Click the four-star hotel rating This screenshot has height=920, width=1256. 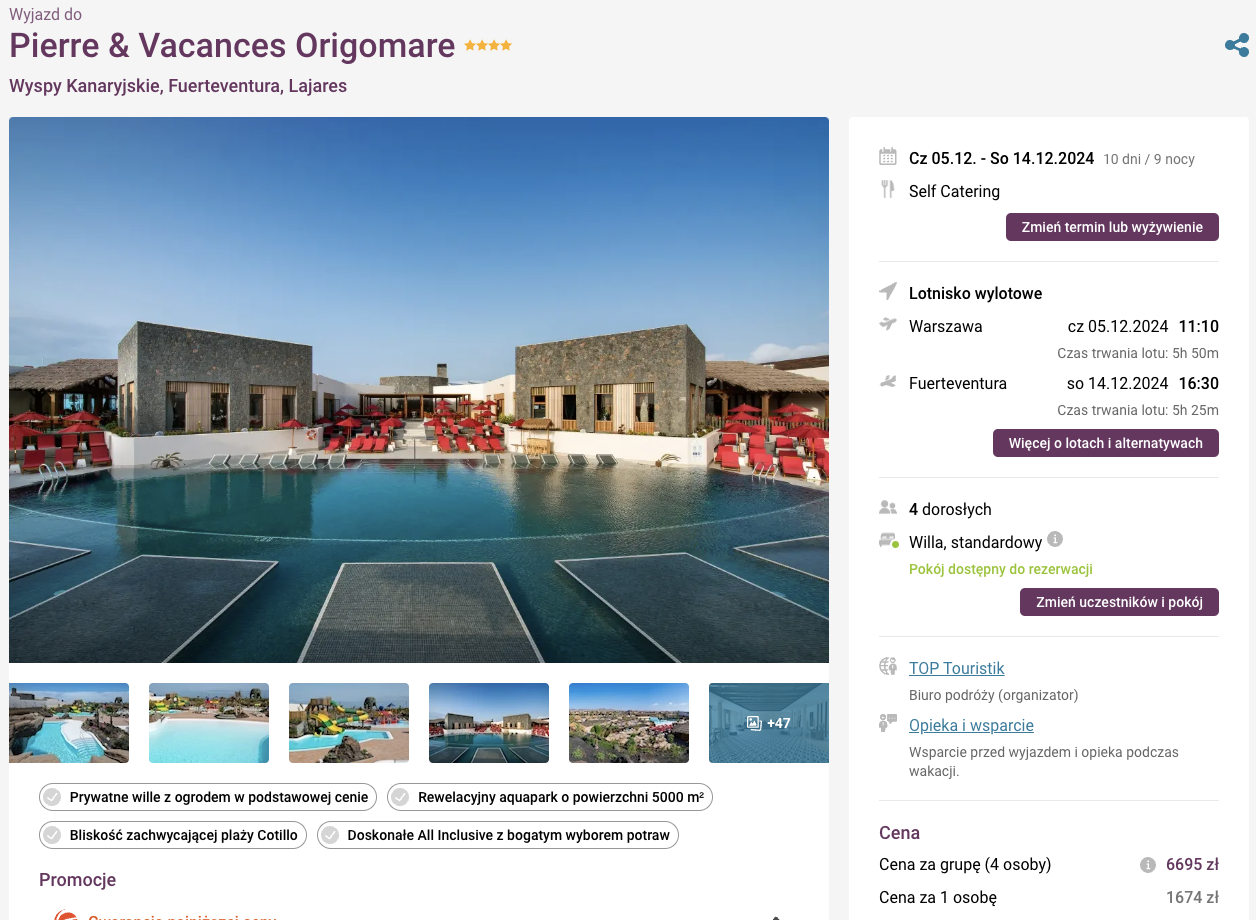488,46
